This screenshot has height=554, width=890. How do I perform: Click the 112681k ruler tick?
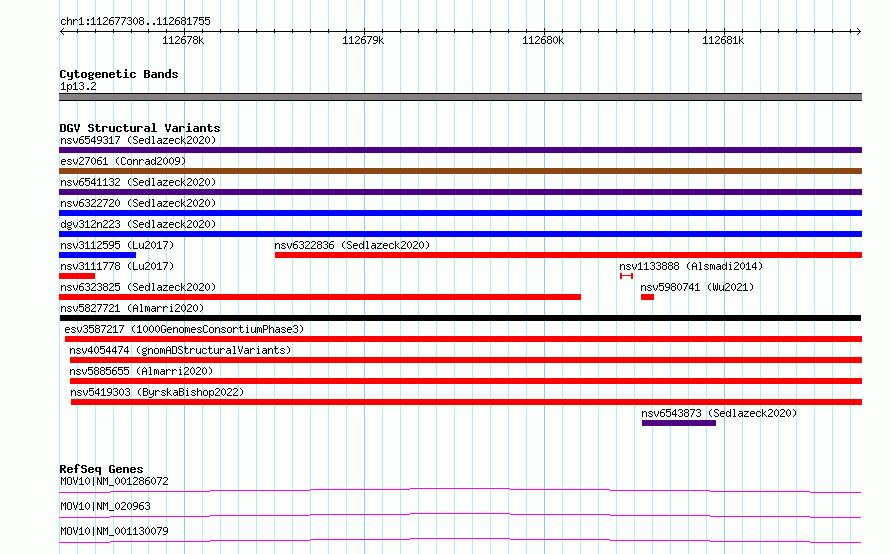click(723, 40)
